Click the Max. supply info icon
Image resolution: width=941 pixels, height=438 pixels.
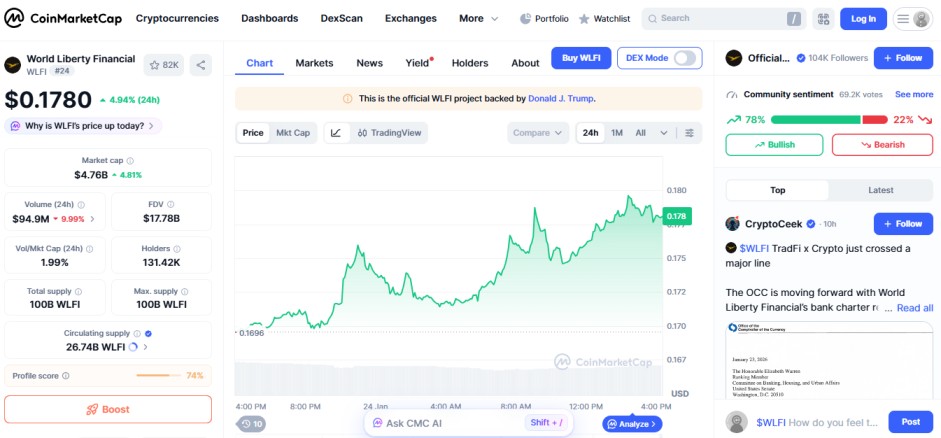click(185, 292)
